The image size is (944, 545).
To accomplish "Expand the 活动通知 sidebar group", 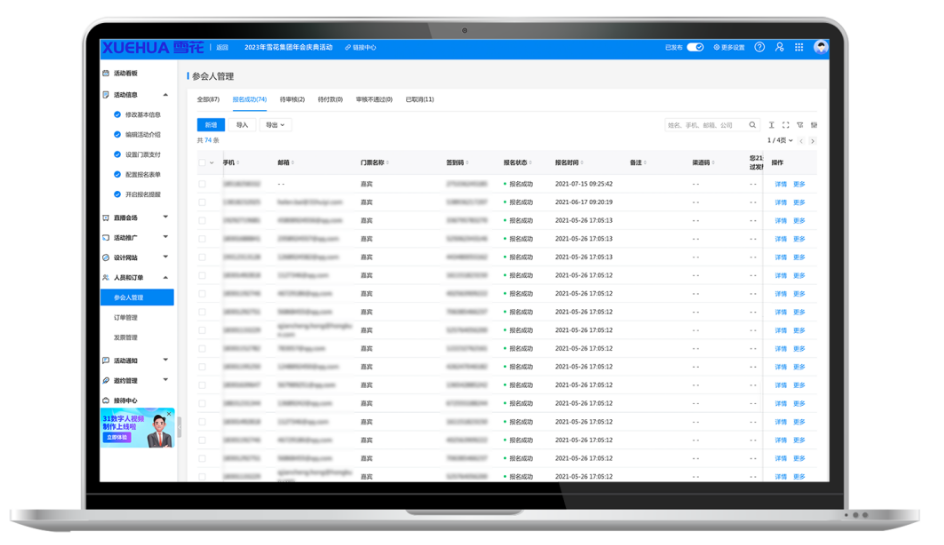I will click(166, 360).
